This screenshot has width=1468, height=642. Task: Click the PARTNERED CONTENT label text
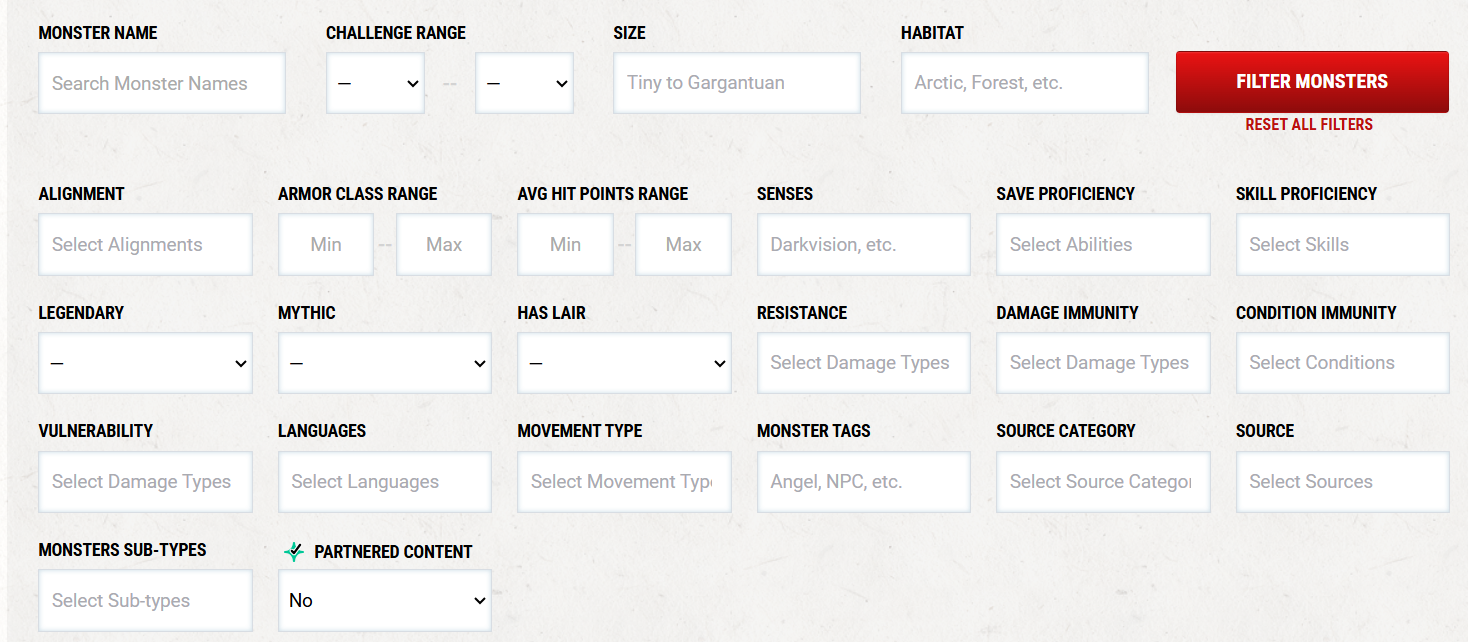click(393, 552)
